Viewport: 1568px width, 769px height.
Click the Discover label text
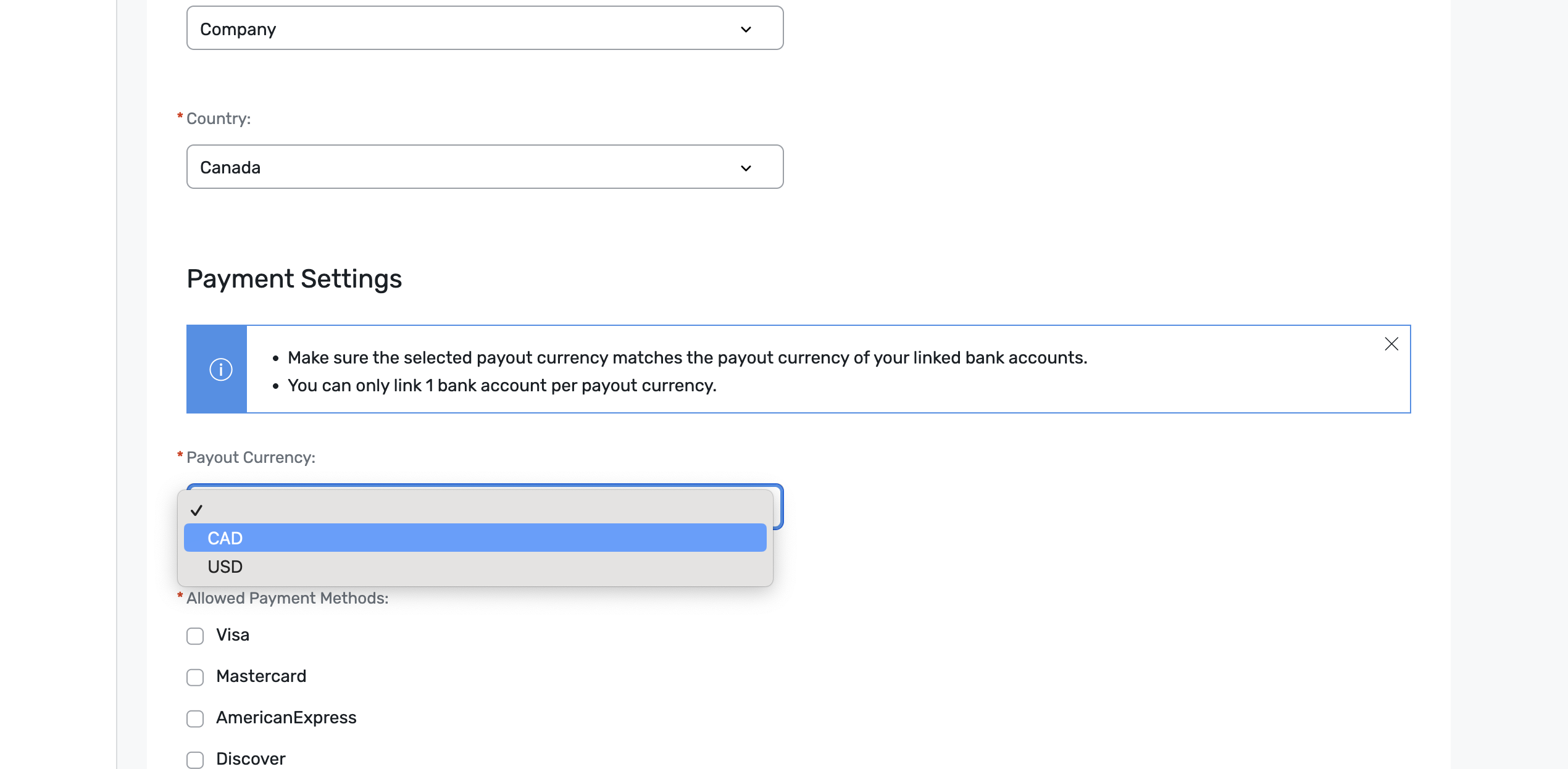click(251, 759)
